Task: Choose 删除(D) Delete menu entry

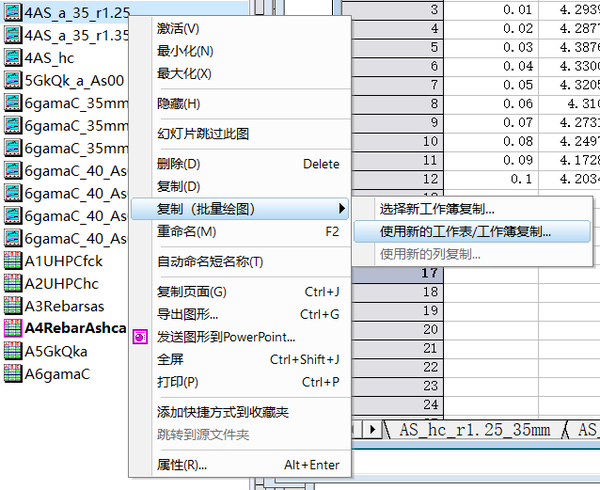Action: coord(240,164)
